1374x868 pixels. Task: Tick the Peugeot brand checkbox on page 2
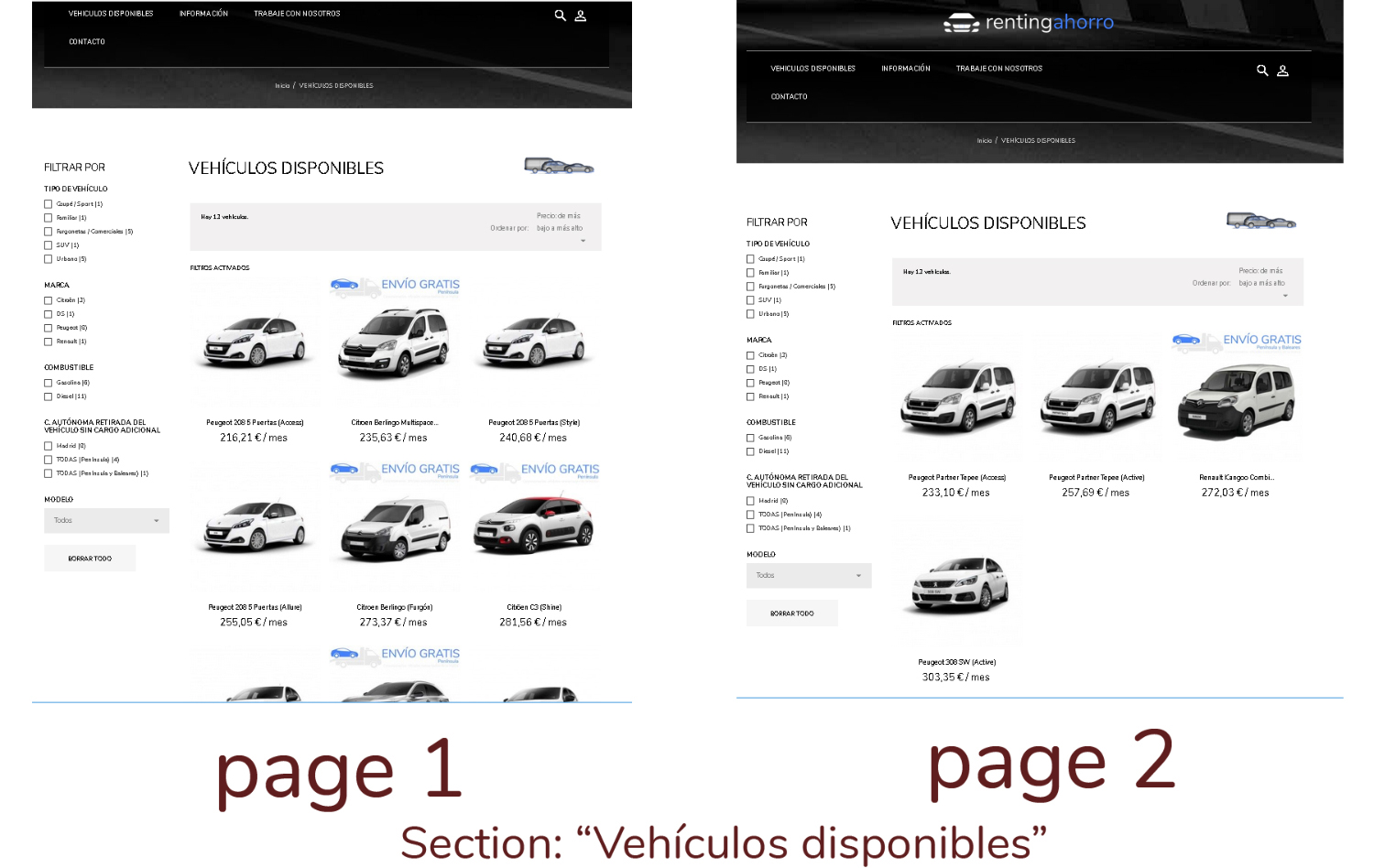[x=750, y=383]
